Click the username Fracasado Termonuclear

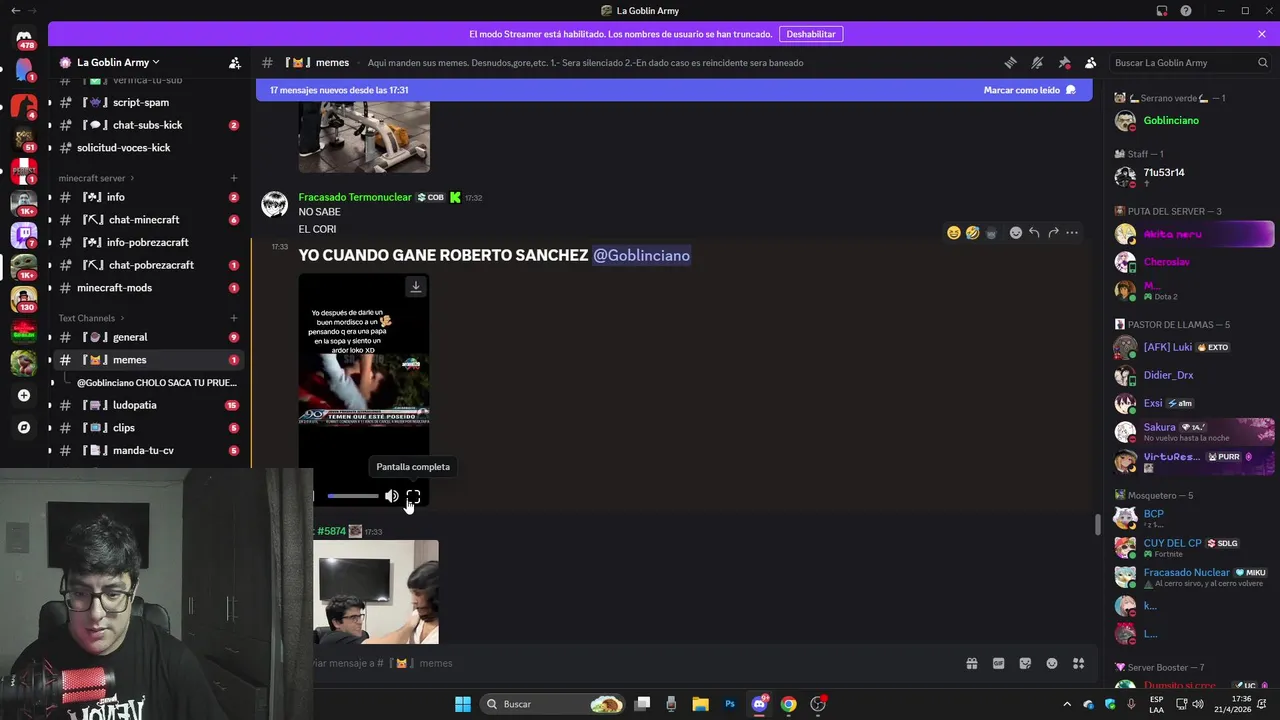coord(355,197)
